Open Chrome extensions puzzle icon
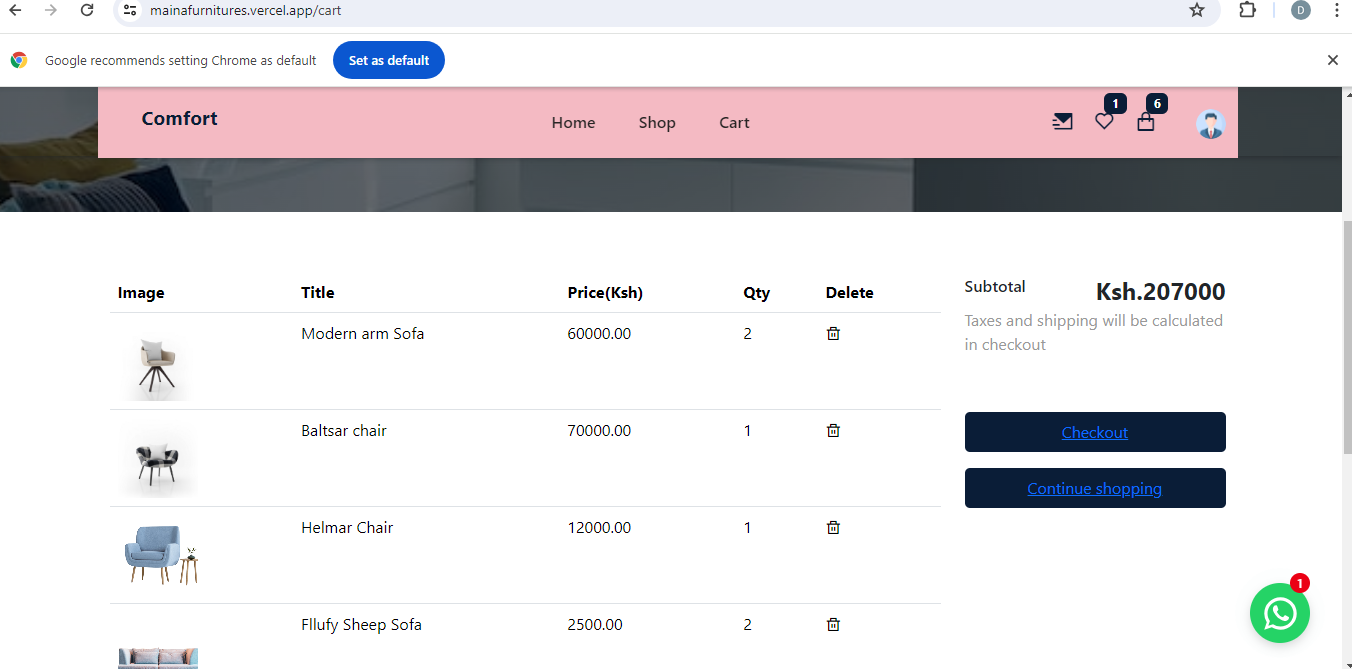Screen dimensions: 1352x669 coord(1247,10)
